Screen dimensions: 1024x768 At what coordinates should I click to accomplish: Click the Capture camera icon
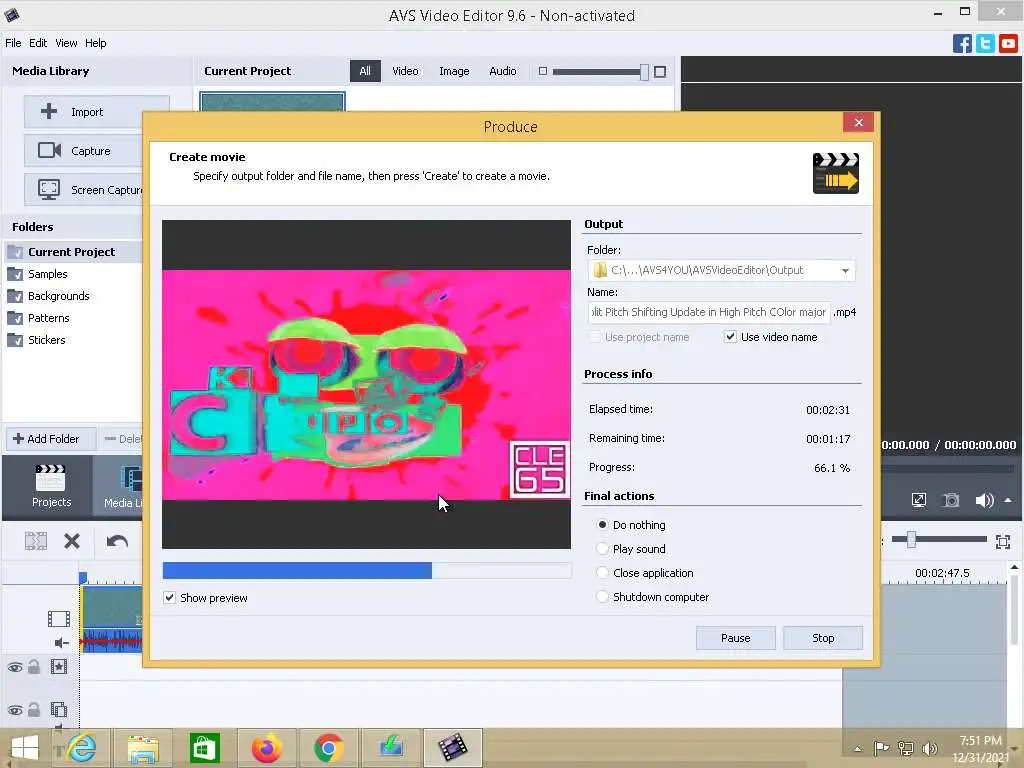click(x=49, y=150)
